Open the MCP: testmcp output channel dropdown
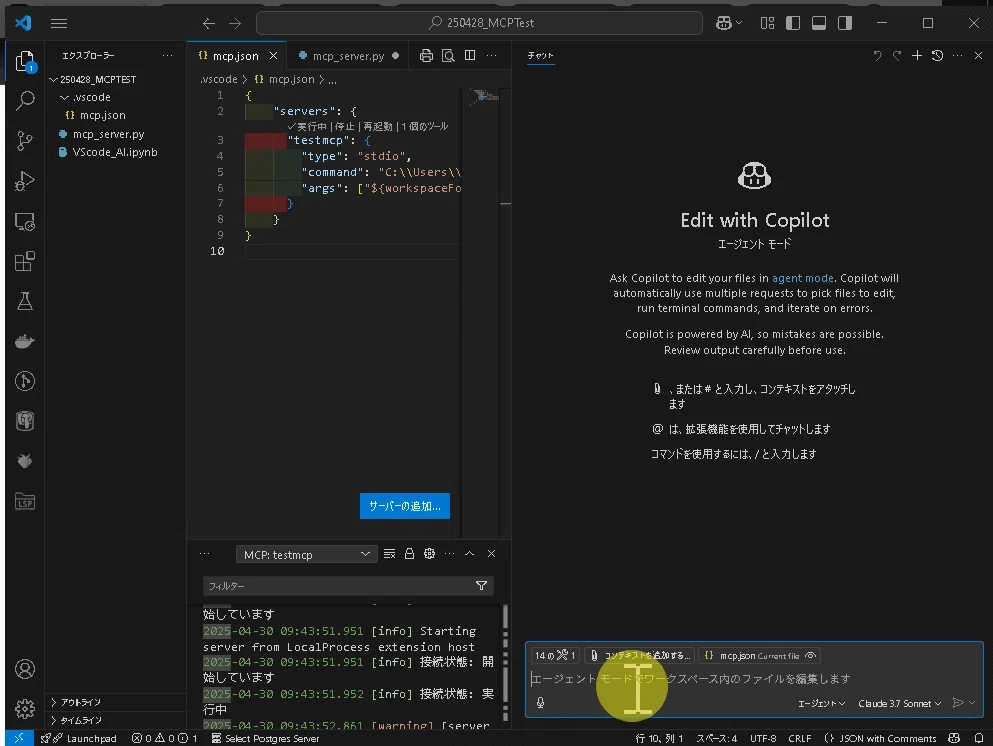 pos(306,554)
